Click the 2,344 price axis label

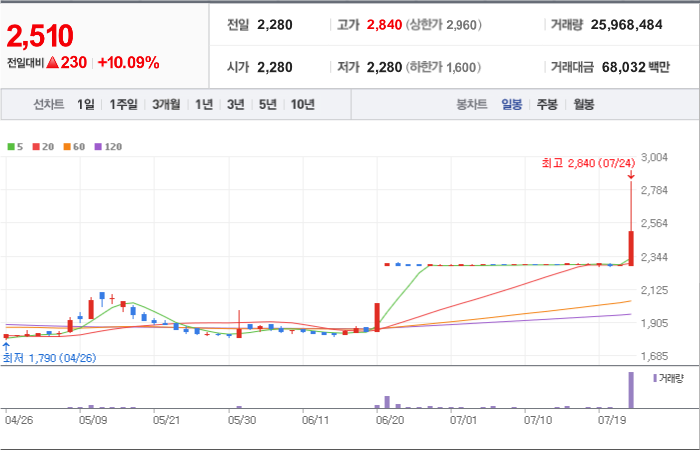654,257
